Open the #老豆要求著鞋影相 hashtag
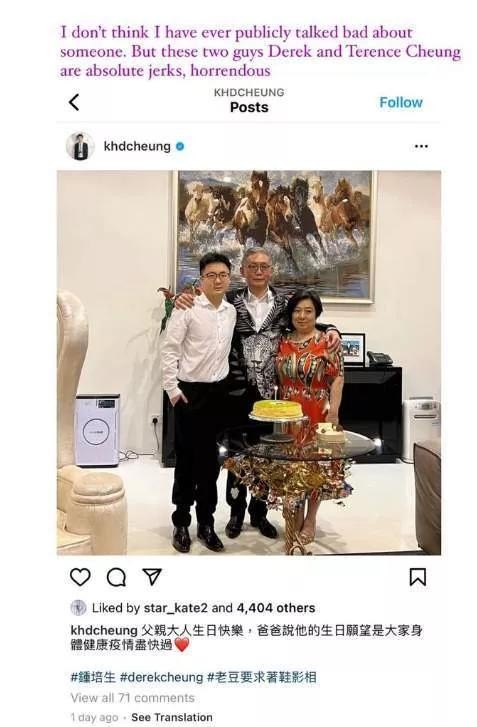Viewport: 477px width, 727px height. 262,677
